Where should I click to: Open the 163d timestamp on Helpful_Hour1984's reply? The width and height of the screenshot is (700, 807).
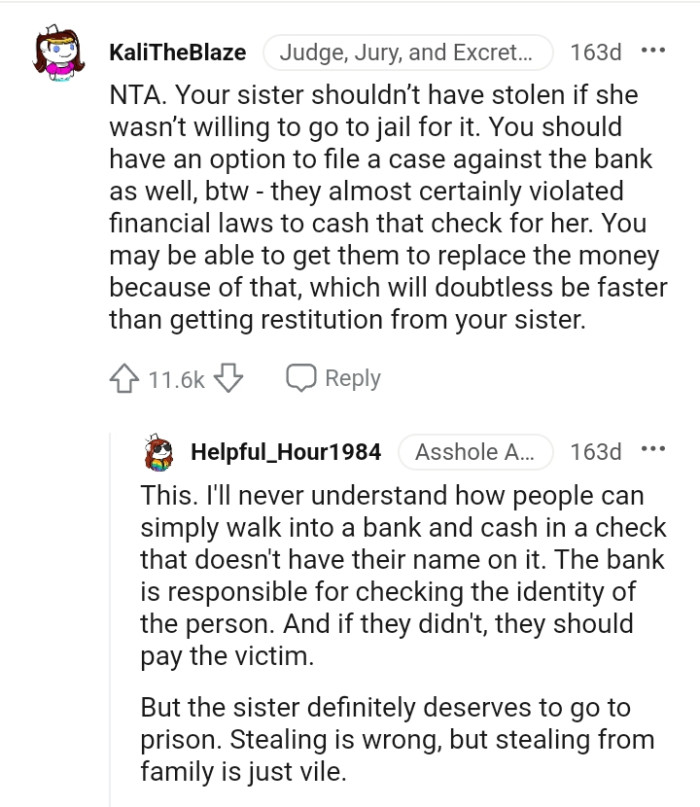point(594,452)
